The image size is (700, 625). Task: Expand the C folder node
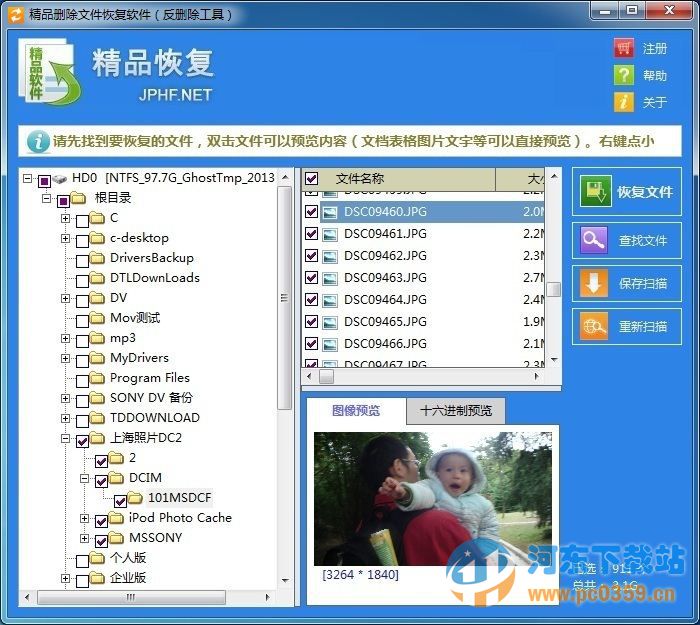pyautogui.click(x=66, y=218)
